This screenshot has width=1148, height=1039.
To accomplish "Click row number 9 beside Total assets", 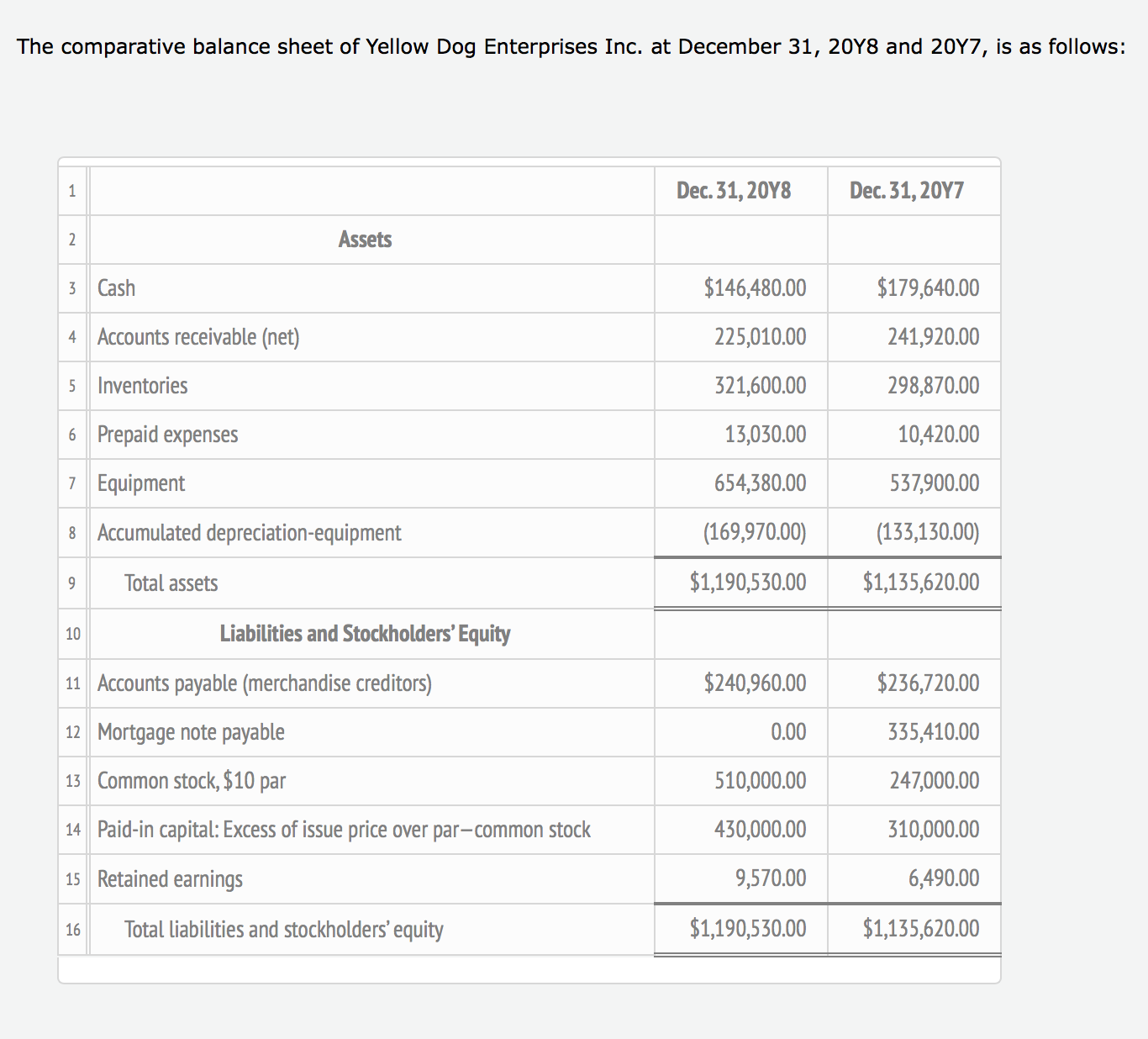I will pos(72,583).
